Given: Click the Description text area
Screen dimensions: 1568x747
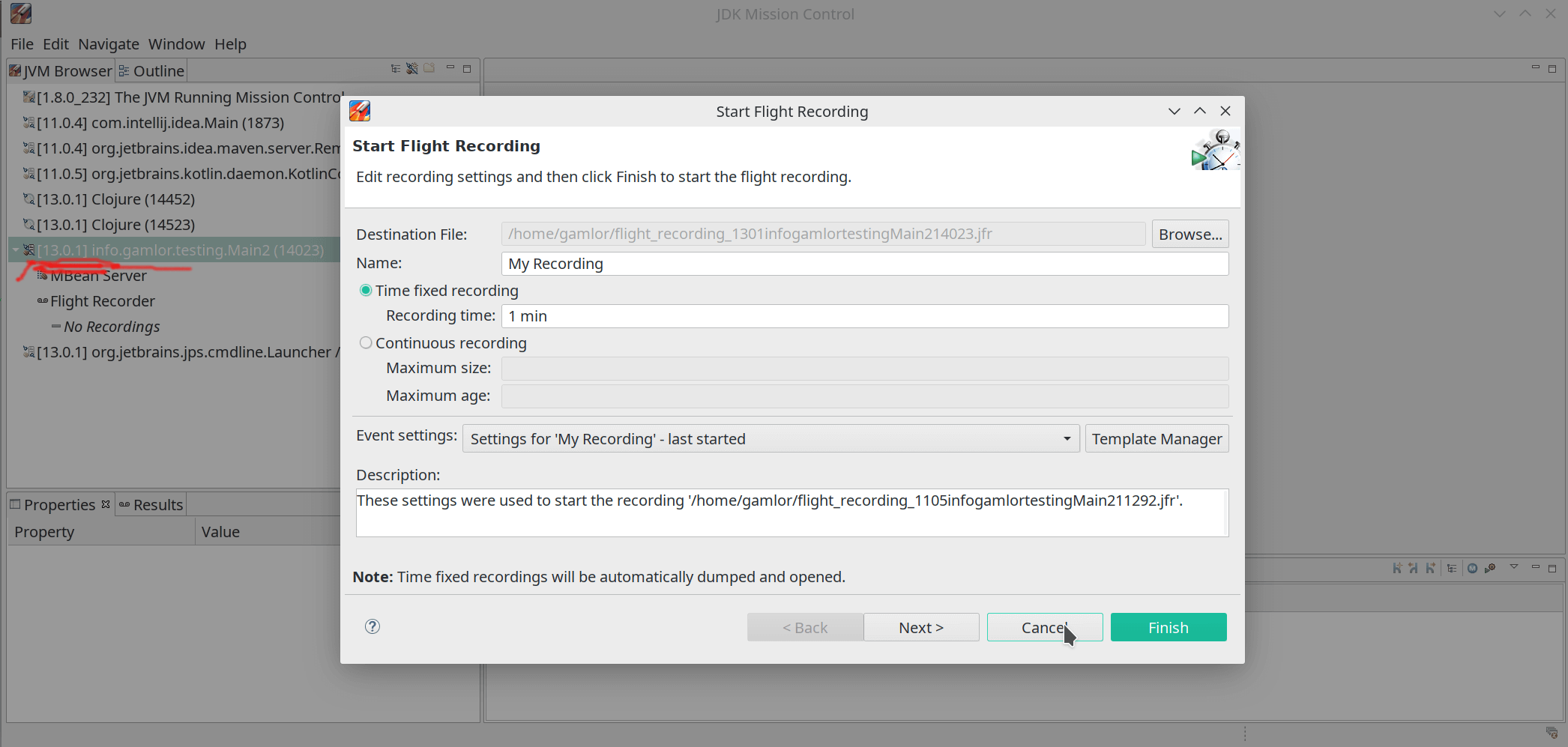Looking at the screenshot, I should click(x=792, y=512).
